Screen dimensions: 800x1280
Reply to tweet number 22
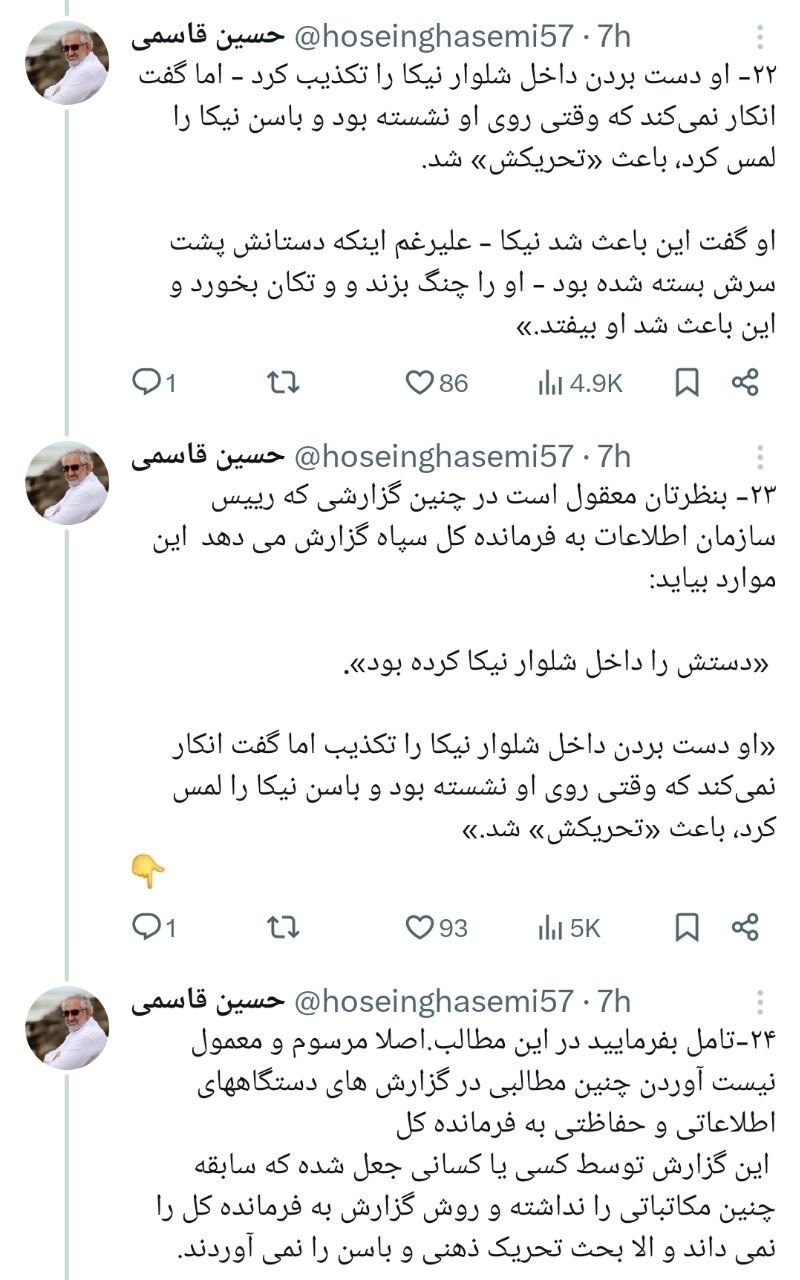(147, 382)
